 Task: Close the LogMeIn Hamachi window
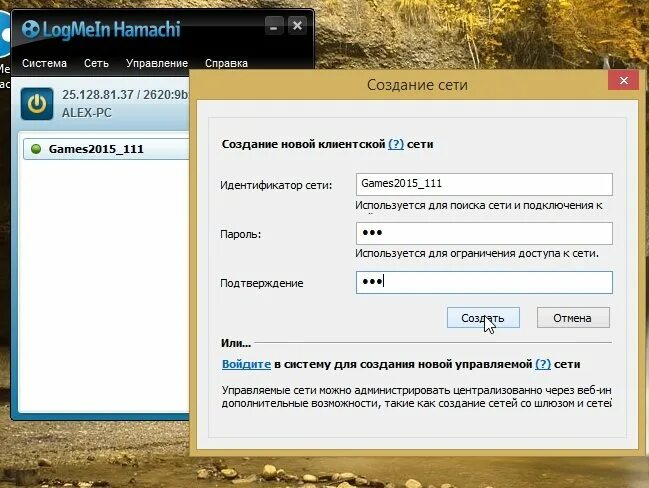297,26
